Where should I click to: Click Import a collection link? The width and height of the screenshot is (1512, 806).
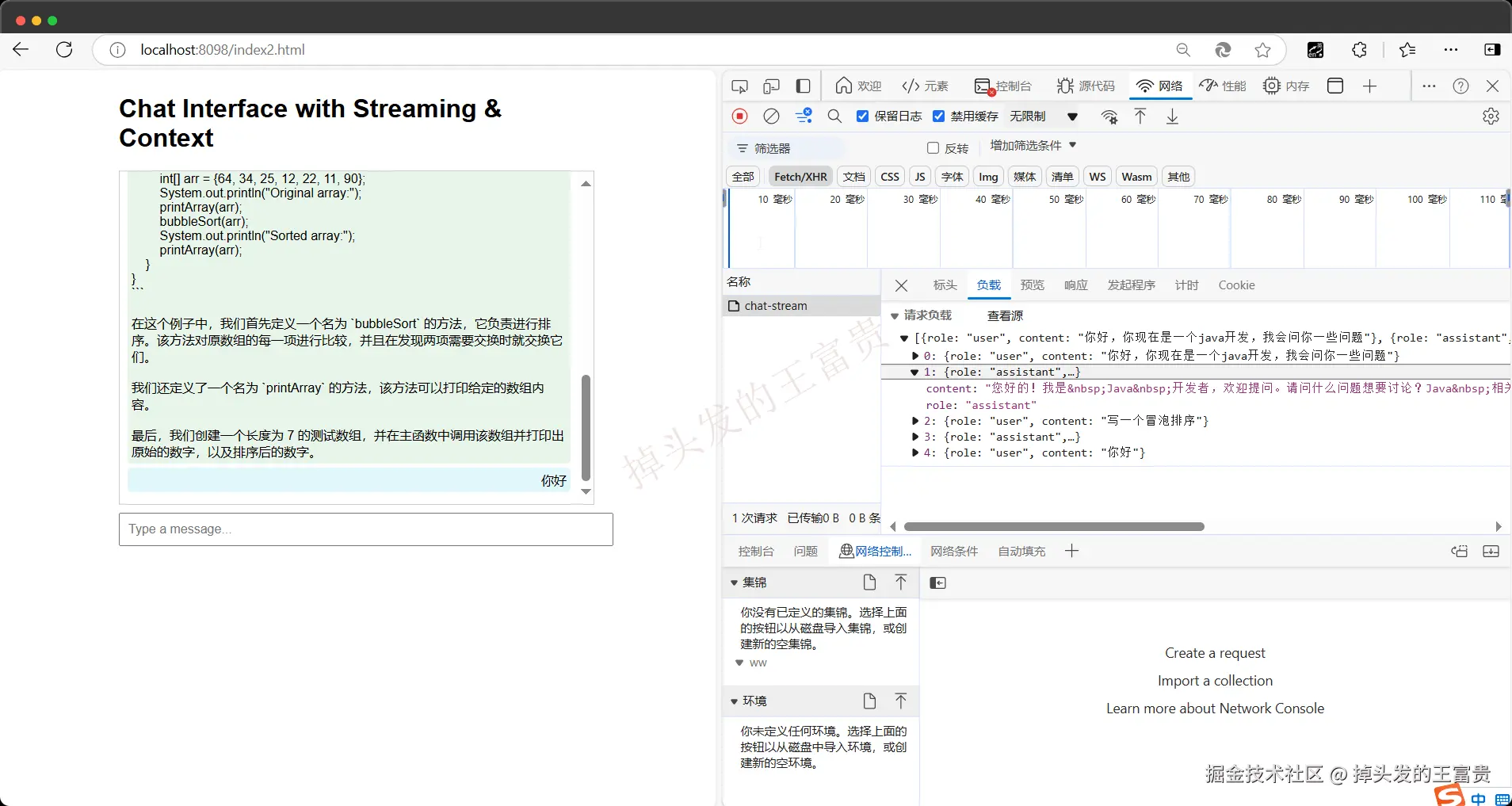click(x=1215, y=681)
